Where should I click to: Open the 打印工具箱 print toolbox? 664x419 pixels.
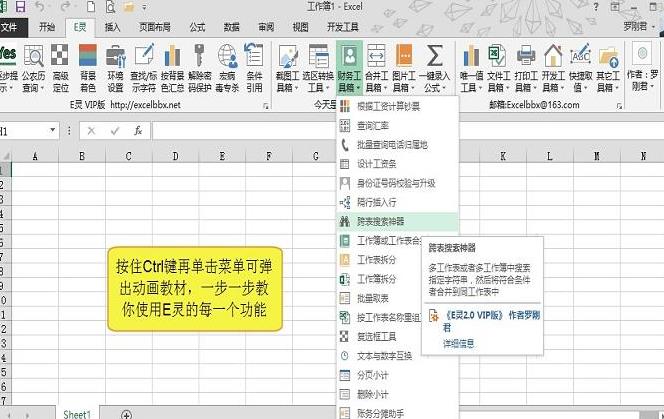(526, 68)
